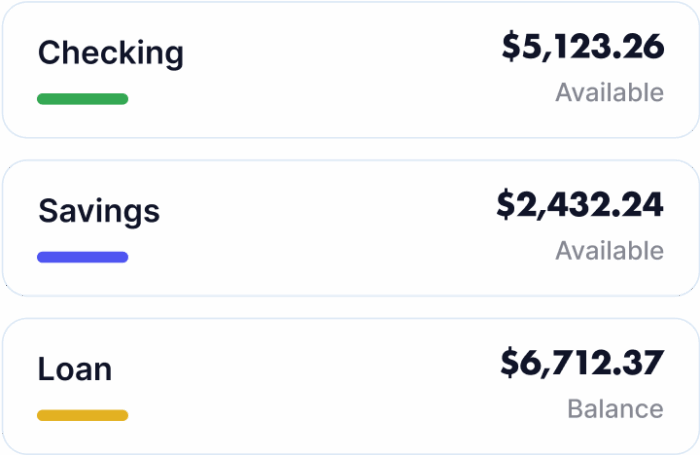This screenshot has width=700, height=455.
Task: Click the Loan account label
Action: 75,369
